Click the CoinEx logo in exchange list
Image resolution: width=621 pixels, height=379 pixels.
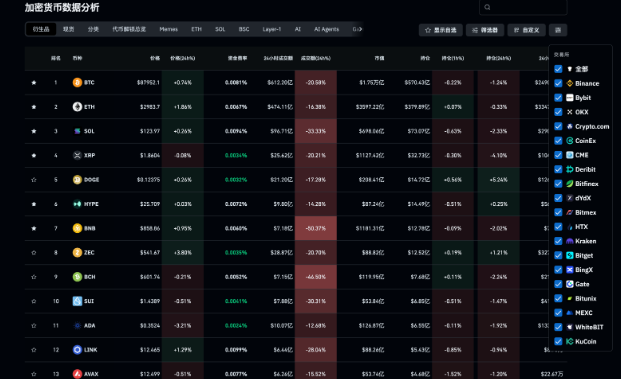pos(570,141)
